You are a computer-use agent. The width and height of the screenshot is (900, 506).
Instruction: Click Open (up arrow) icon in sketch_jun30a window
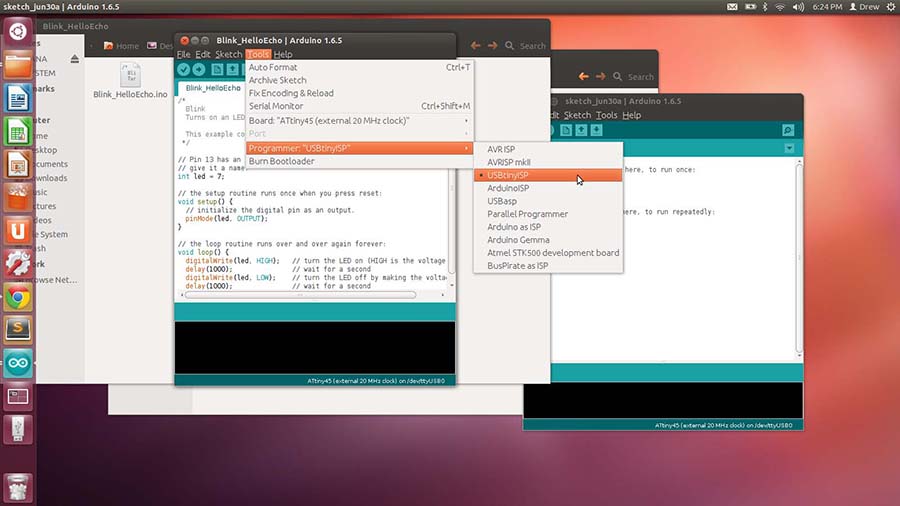tap(581, 130)
